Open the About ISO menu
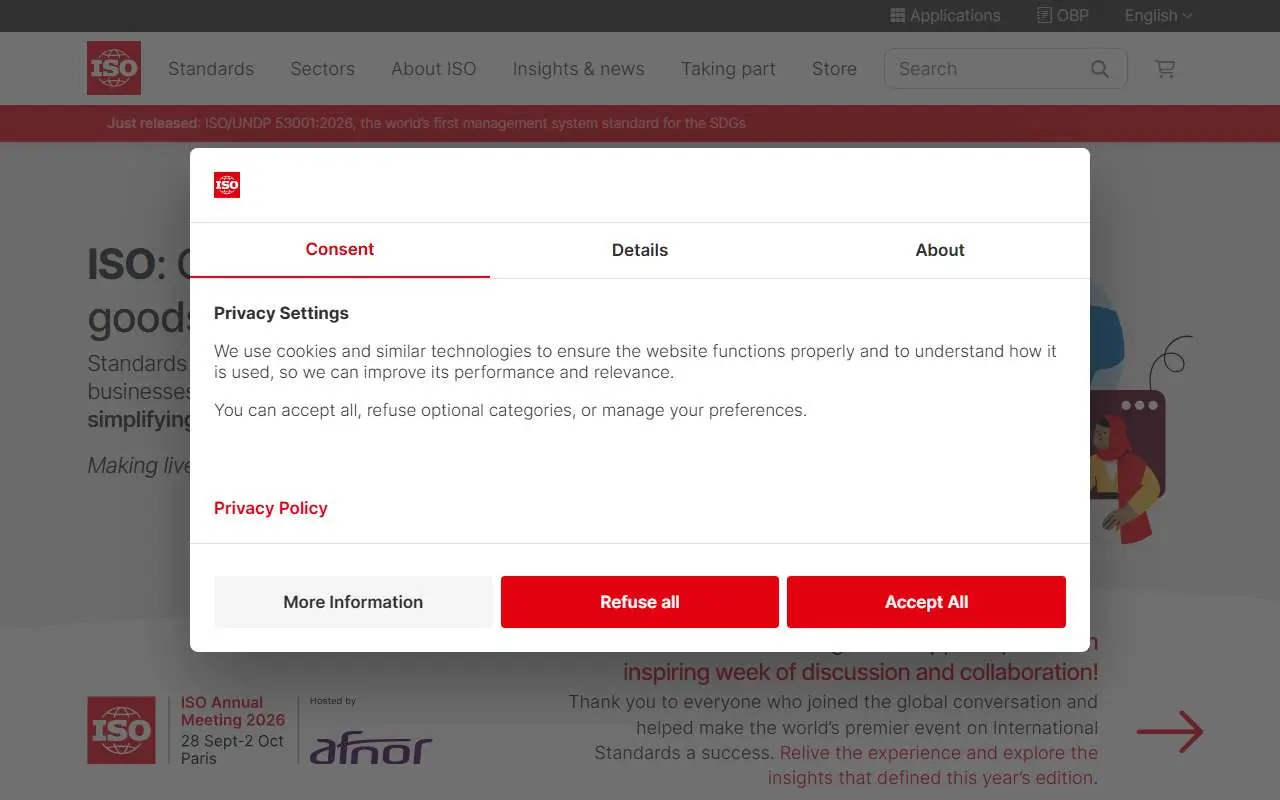Screen dimensions: 1280x800 point(434,69)
